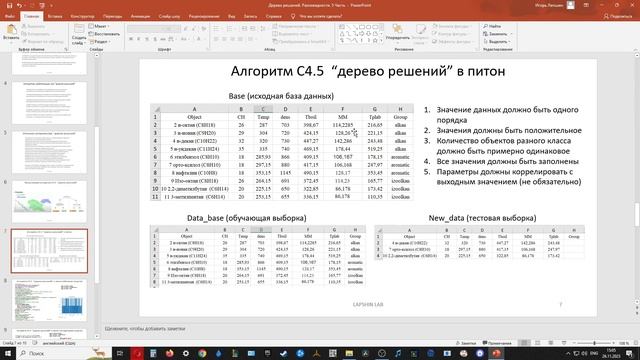Open the Windows notification center
The image size is (640, 360).
(x=629, y=353)
